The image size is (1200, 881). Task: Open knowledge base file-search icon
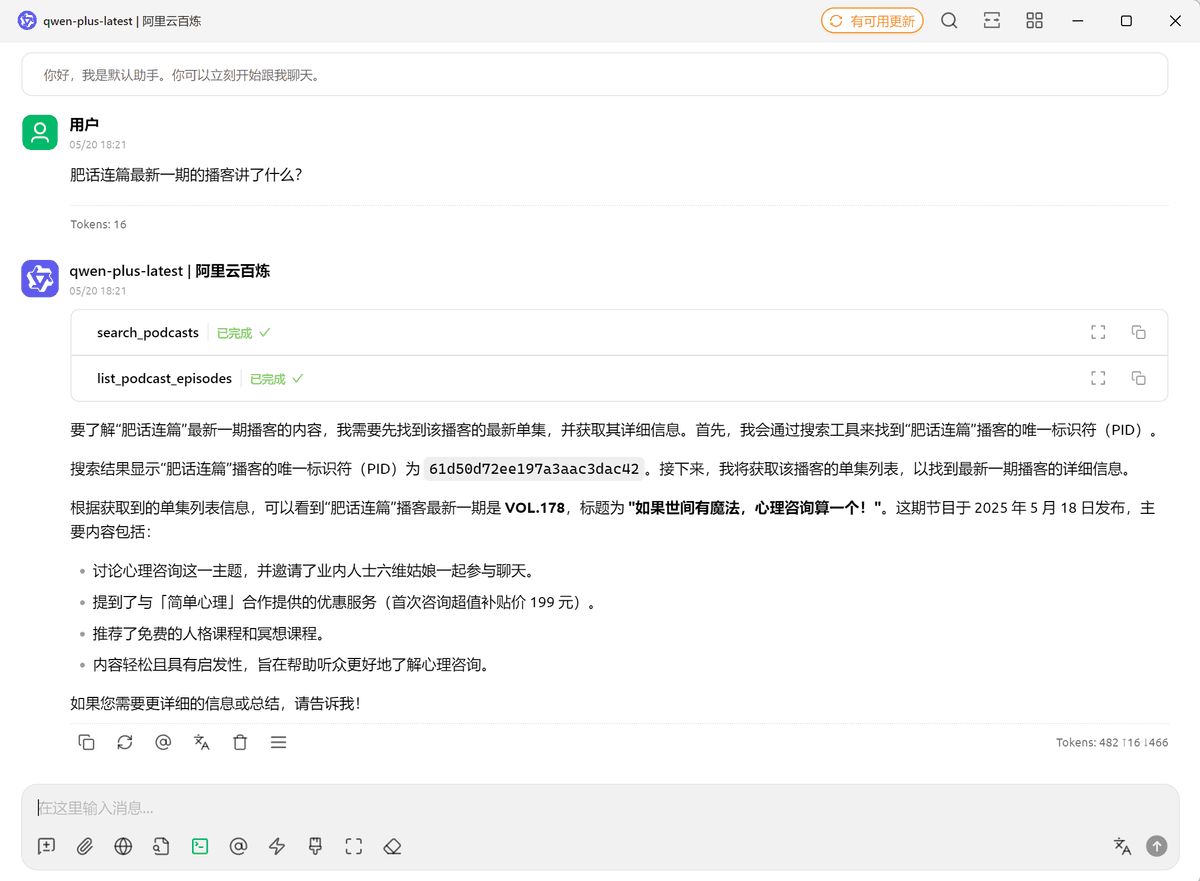161,846
